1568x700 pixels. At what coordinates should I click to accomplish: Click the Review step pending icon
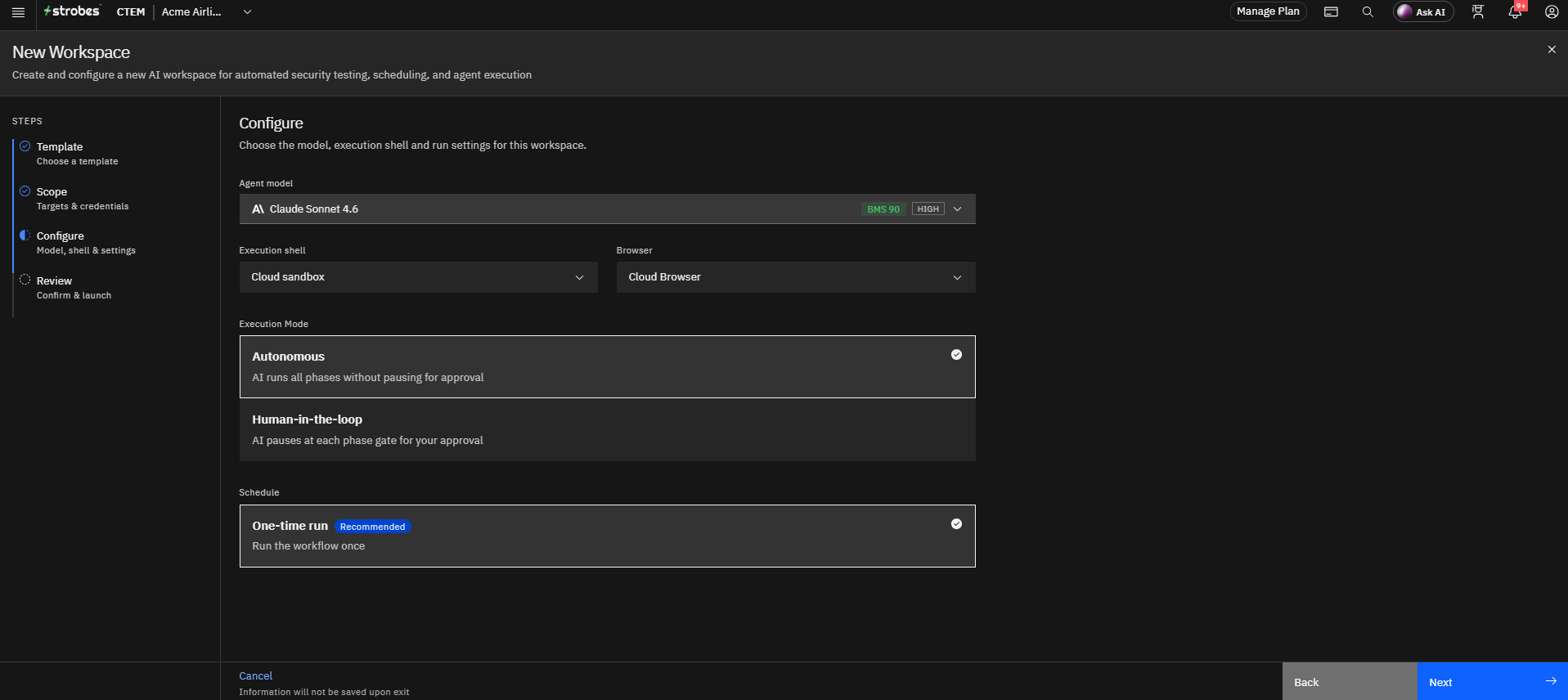pyautogui.click(x=25, y=280)
